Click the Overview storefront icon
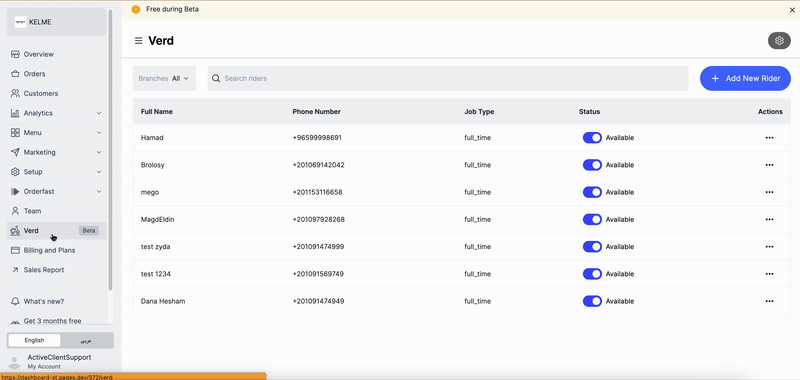The height and width of the screenshot is (380, 800). [x=15, y=54]
